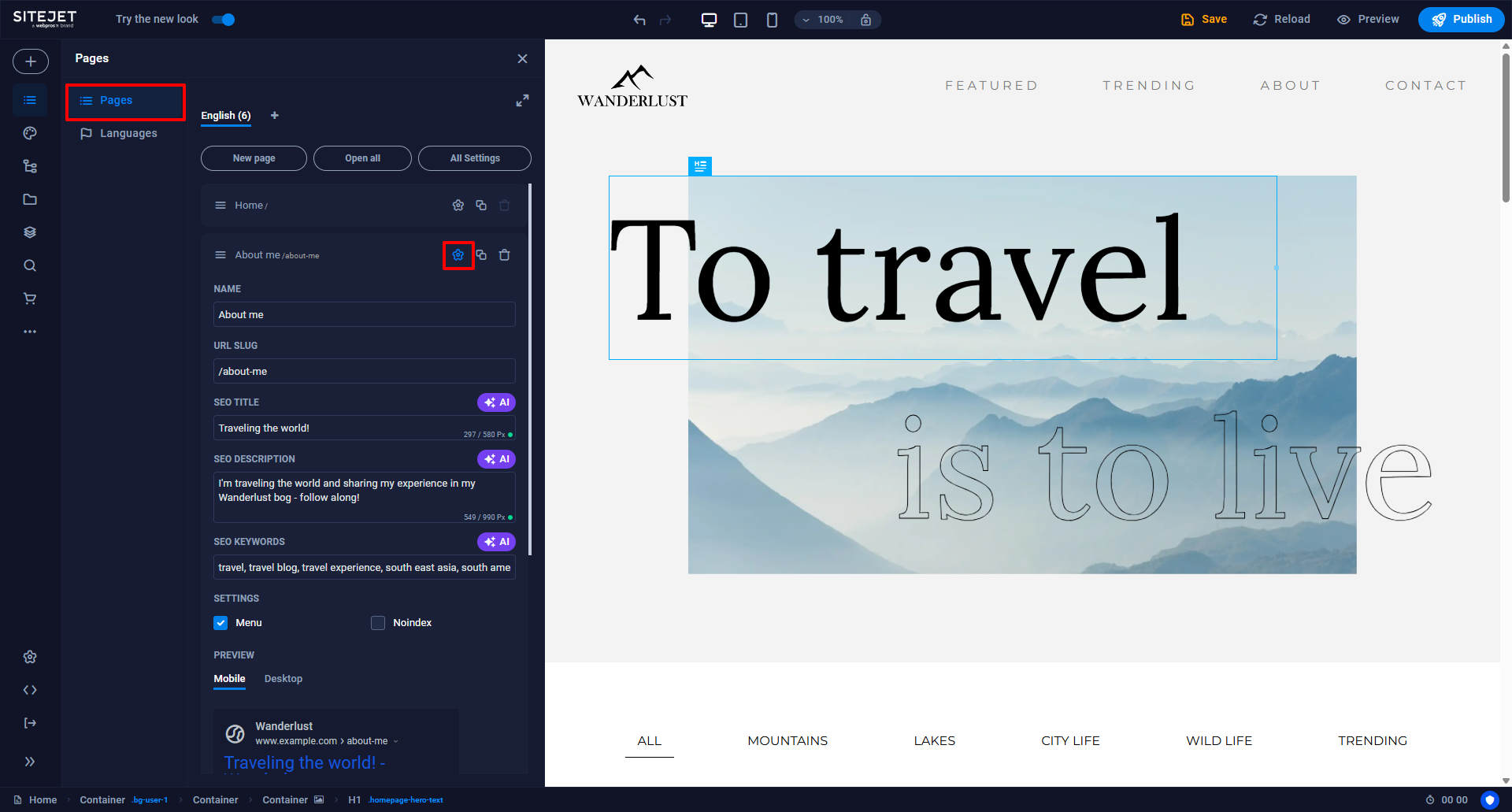
Task: Add a new language with the plus icon
Action: click(x=275, y=116)
